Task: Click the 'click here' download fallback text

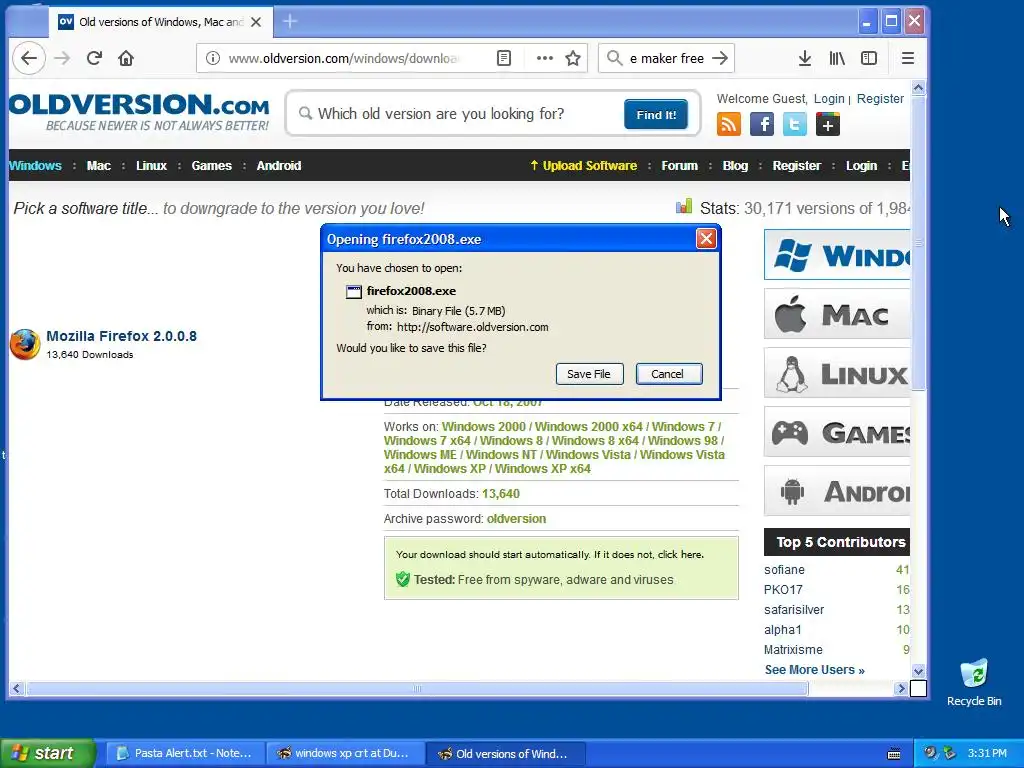Action: 680,554
